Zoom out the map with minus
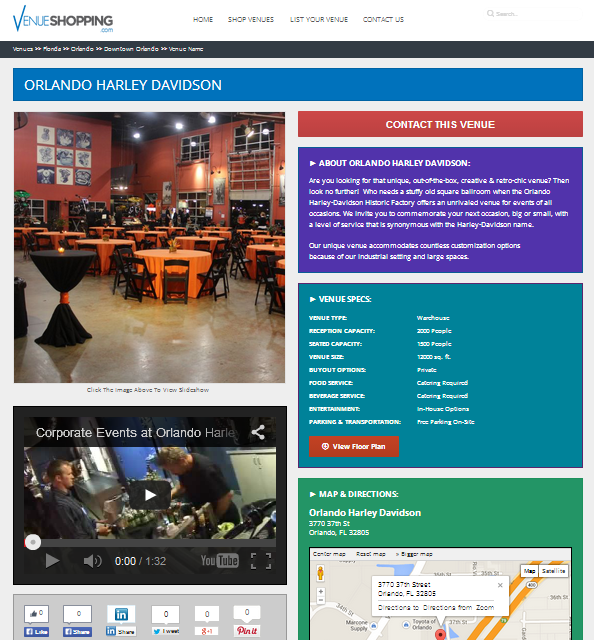594x640 pixels. click(321, 600)
